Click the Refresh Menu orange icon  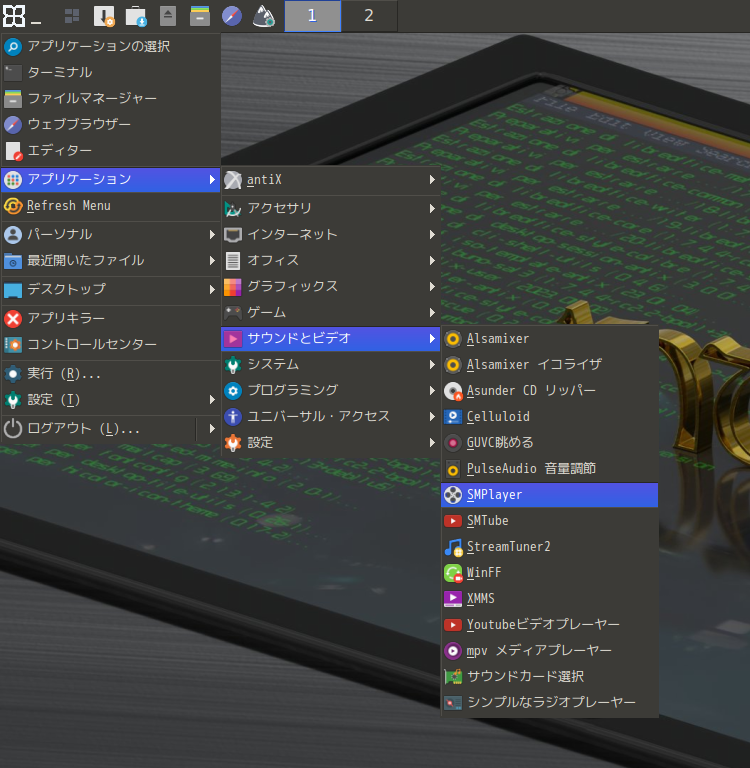tap(13, 206)
